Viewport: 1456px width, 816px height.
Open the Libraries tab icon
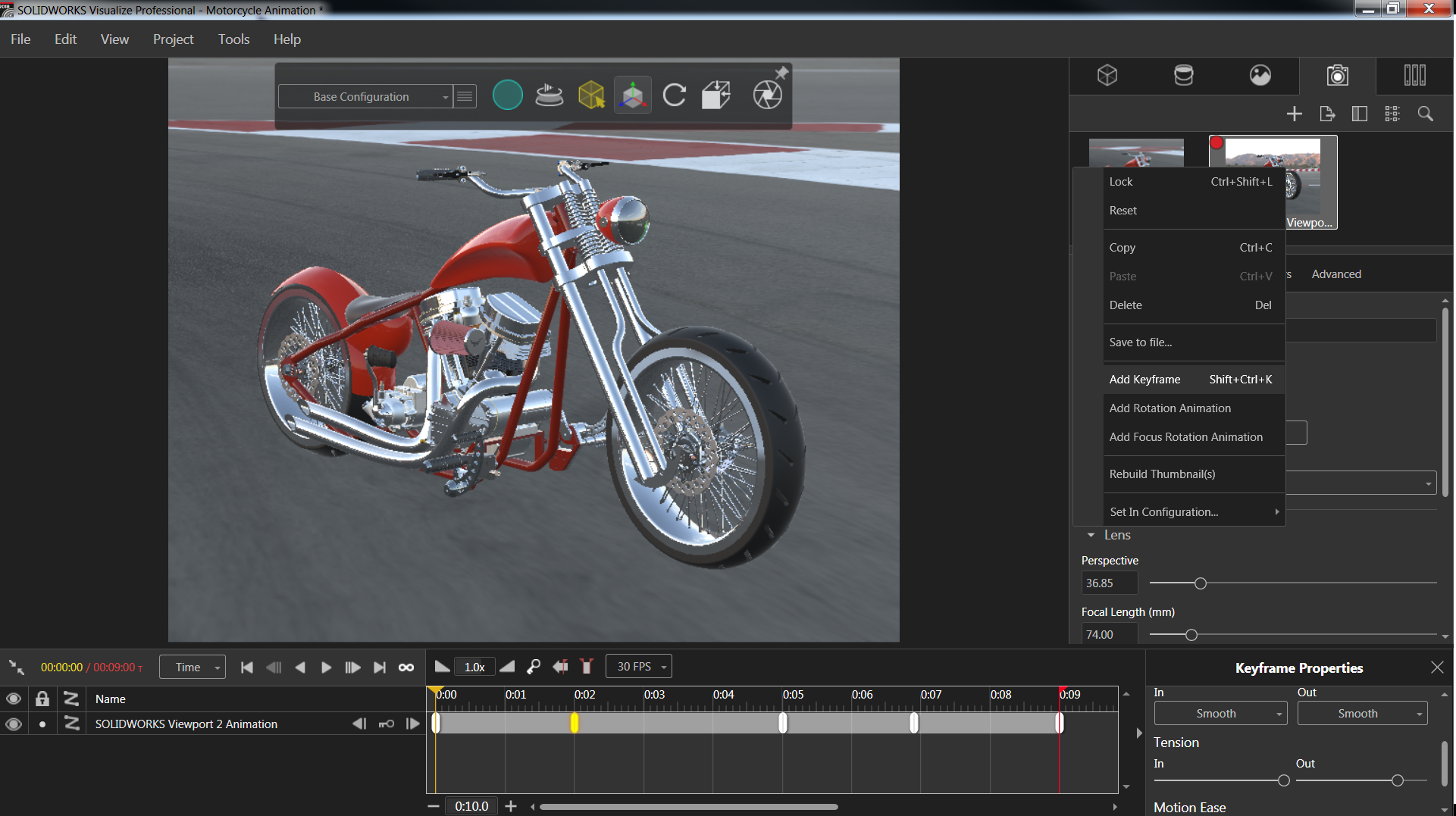click(x=1414, y=75)
